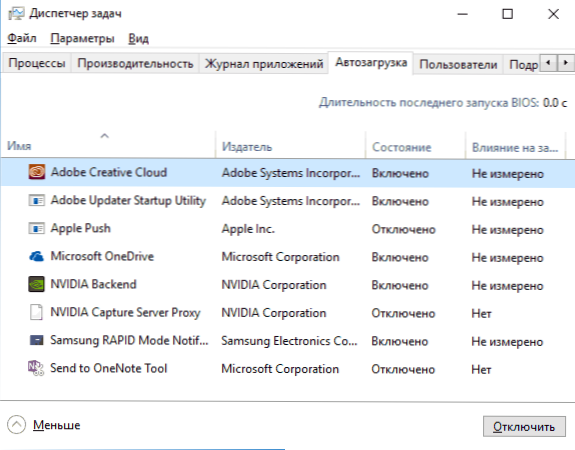Click the NVIDIA Backend green icon

tap(37, 284)
